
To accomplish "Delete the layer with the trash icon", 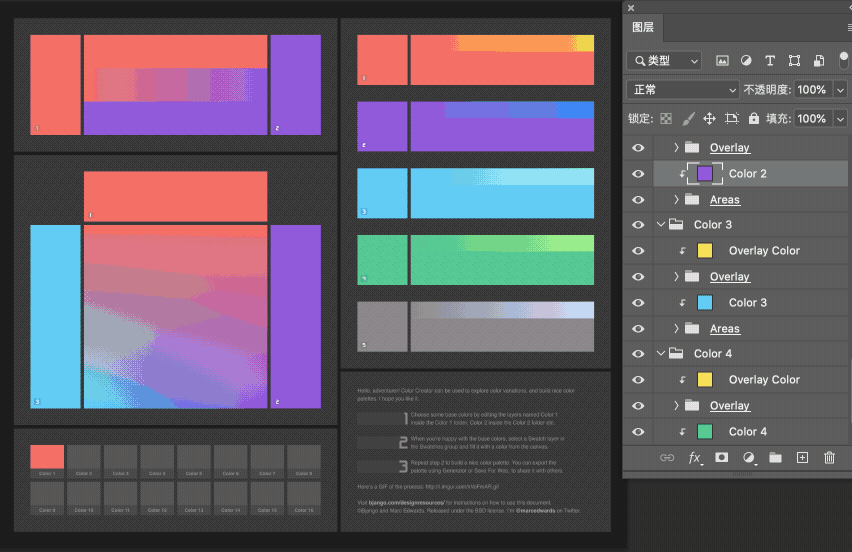I will [x=829, y=458].
